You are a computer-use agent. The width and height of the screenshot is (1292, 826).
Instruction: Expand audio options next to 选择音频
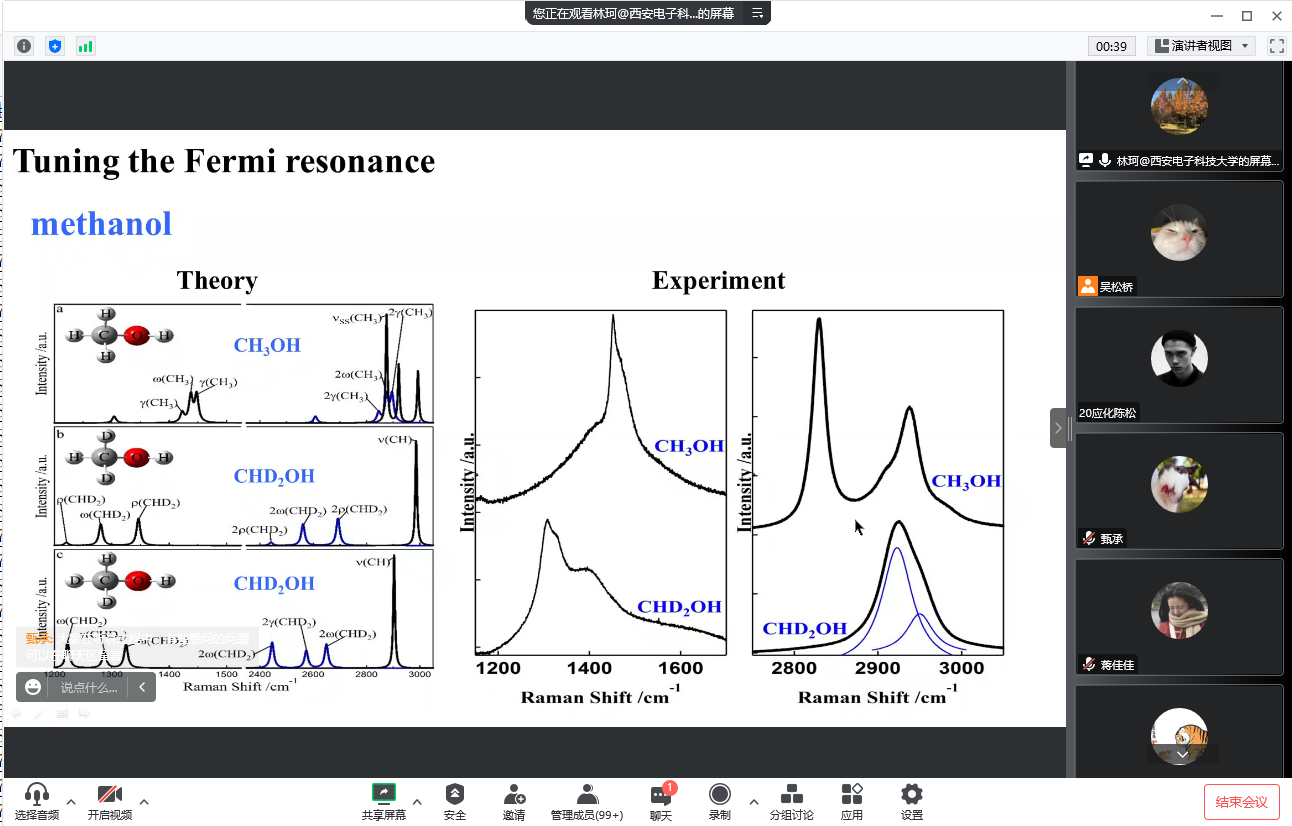coord(71,801)
